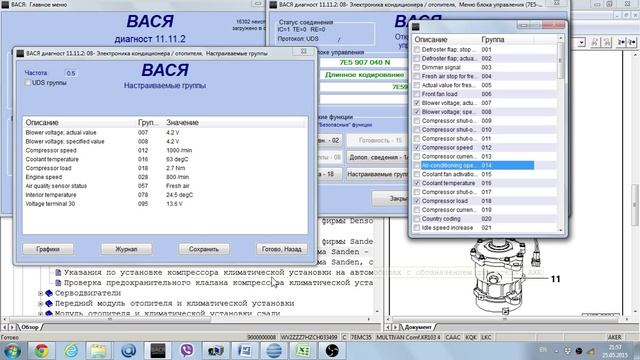Sort by the Значение column header
Screen dimensions: 640x360
(x=182, y=122)
